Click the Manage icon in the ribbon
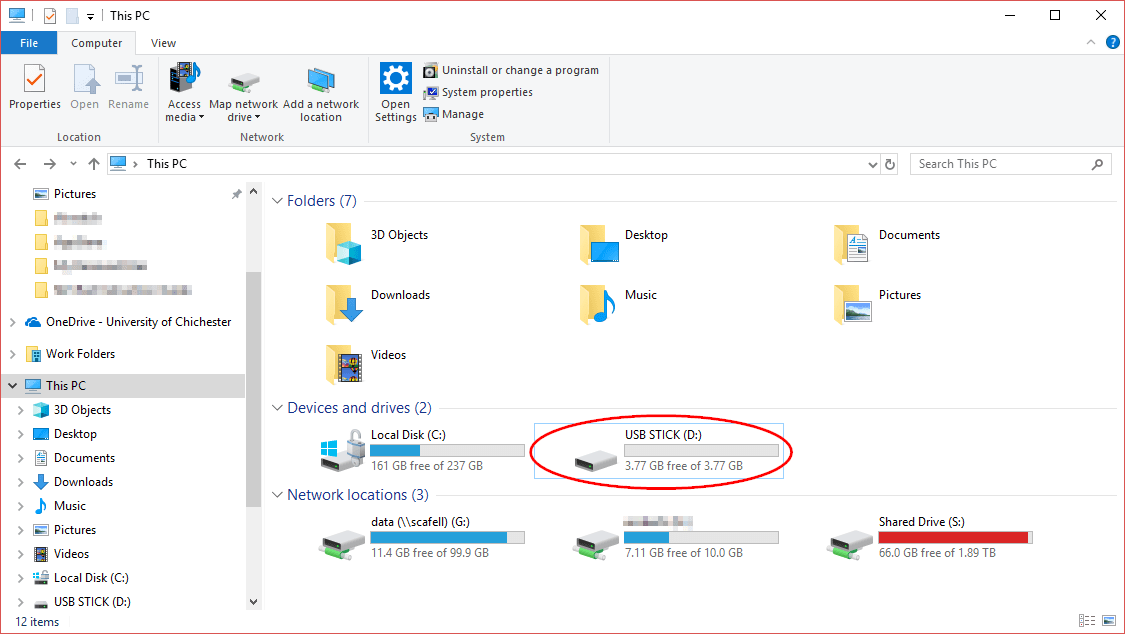Image resolution: width=1125 pixels, height=634 pixels. [x=453, y=114]
